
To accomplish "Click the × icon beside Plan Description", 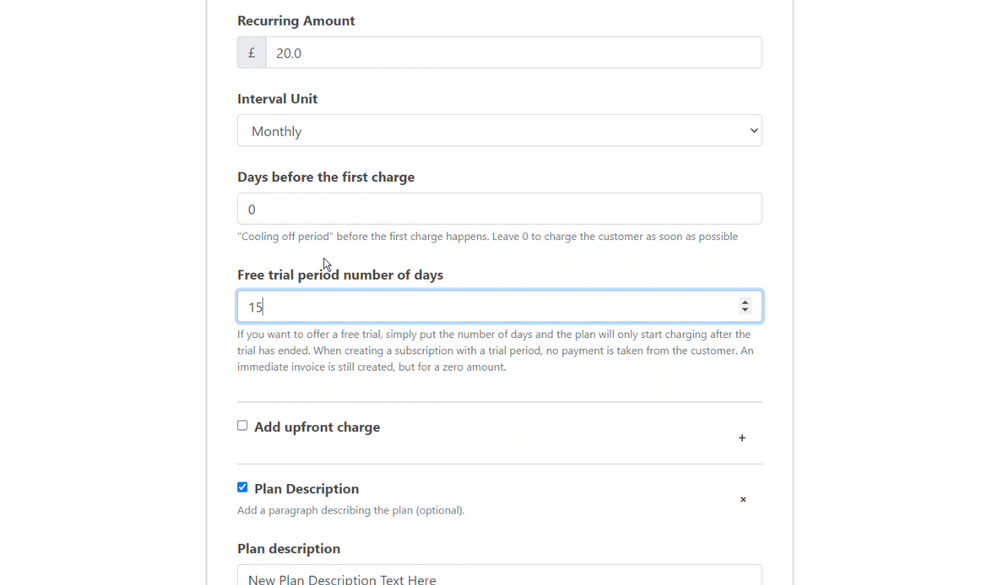I will coord(742,500).
